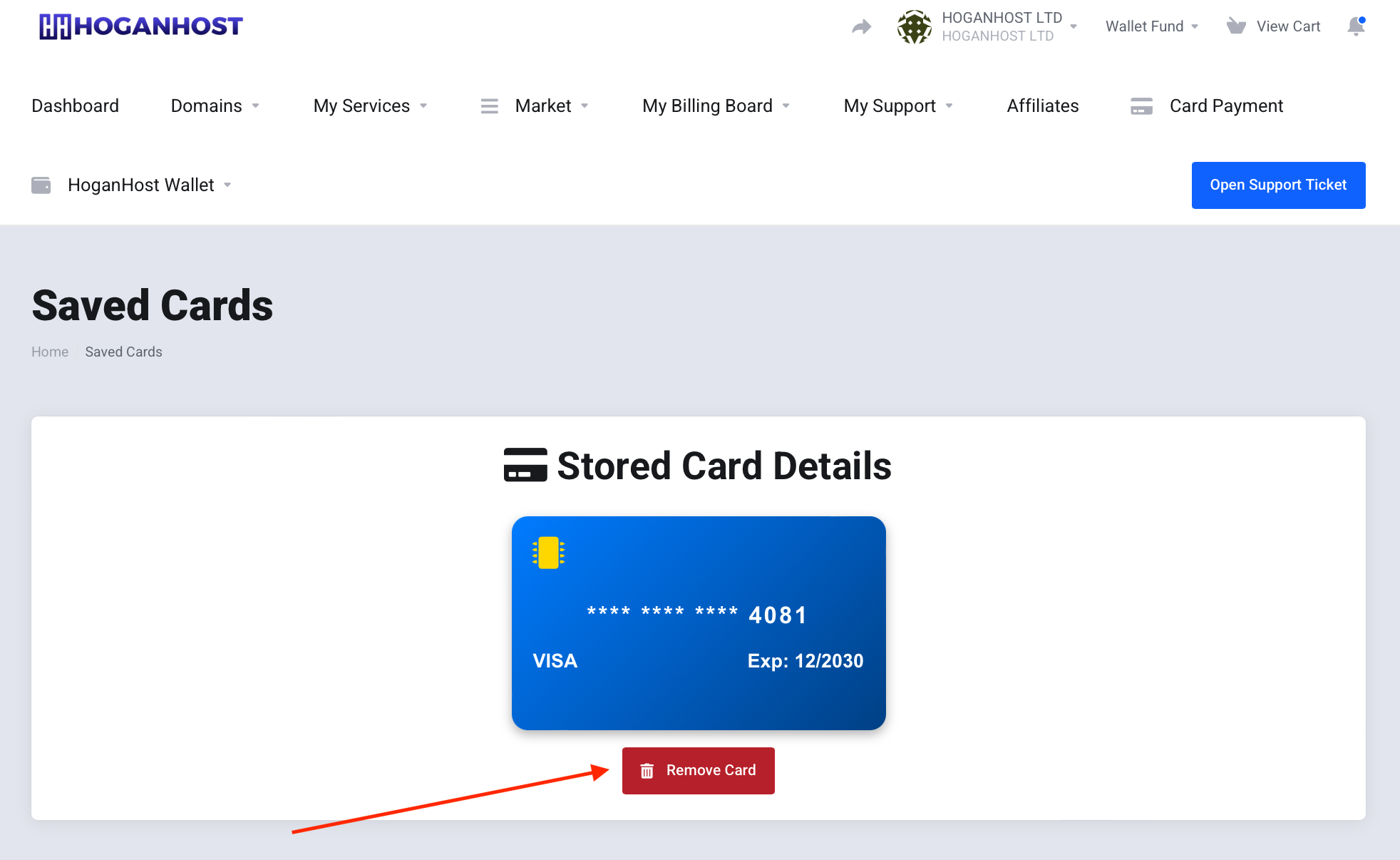Click the card icon beside Stored Card Details
1400x860 pixels.
click(x=525, y=465)
